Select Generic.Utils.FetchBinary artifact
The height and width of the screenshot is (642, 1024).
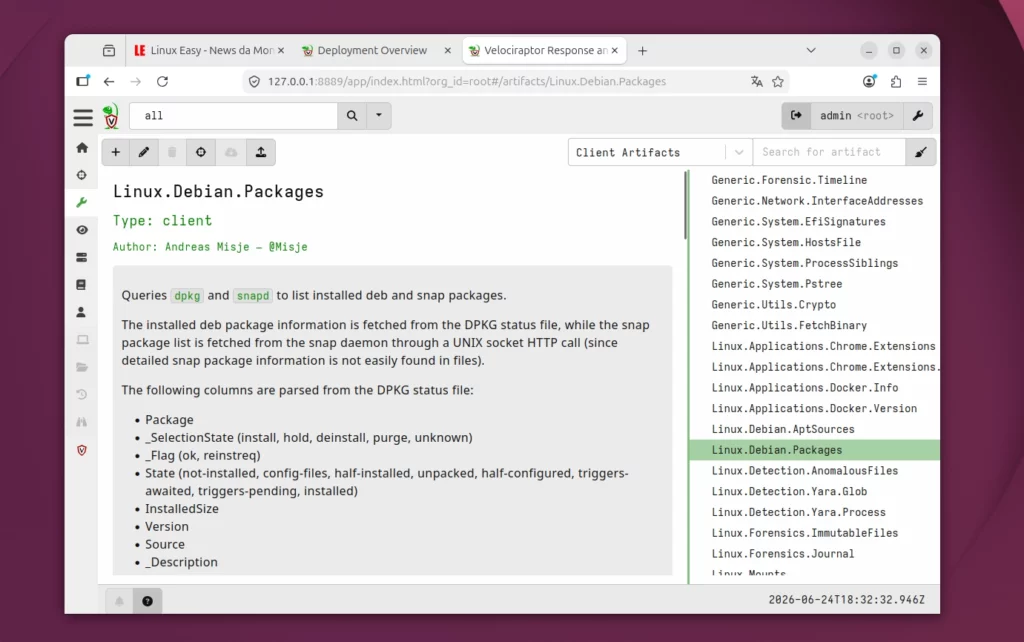789,325
